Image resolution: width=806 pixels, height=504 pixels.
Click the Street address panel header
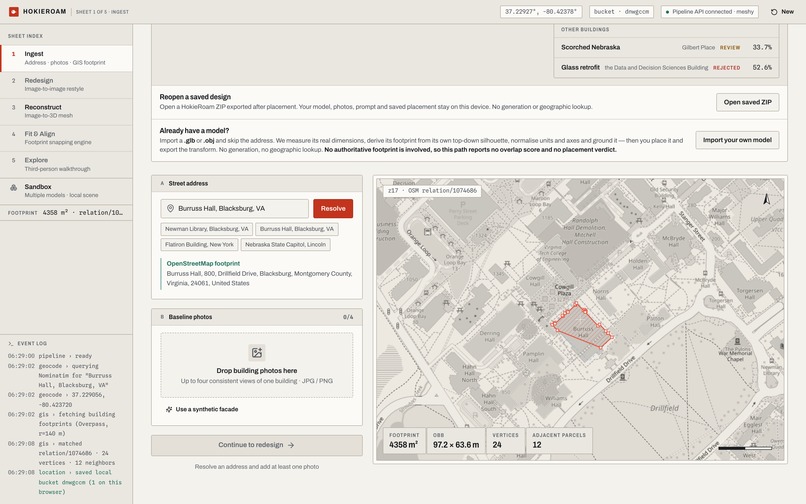257,184
